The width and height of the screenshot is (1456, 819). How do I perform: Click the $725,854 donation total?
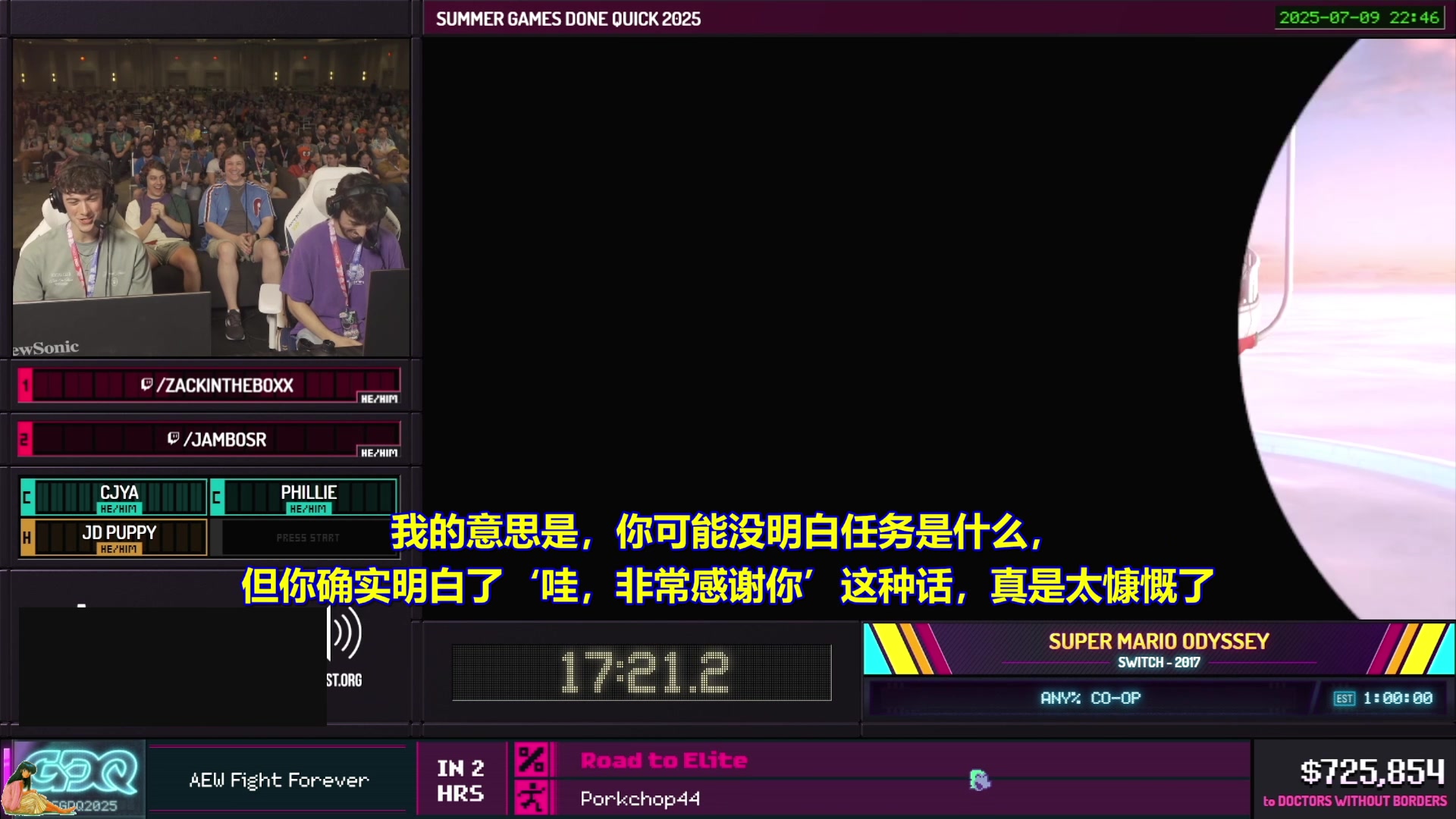click(x=1373, y=772)
